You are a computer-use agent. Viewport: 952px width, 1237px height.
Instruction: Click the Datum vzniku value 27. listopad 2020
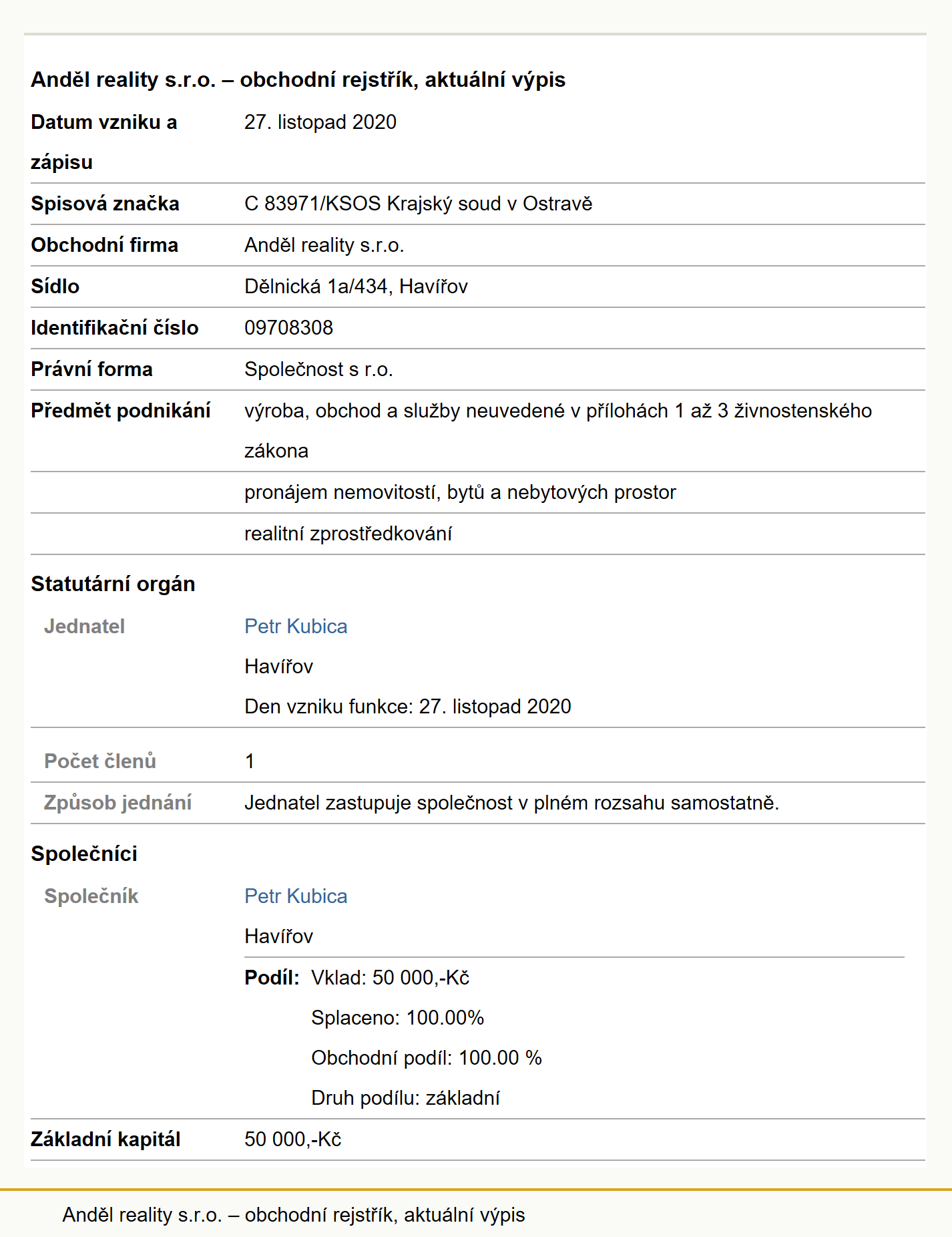(x=320, y=122)
